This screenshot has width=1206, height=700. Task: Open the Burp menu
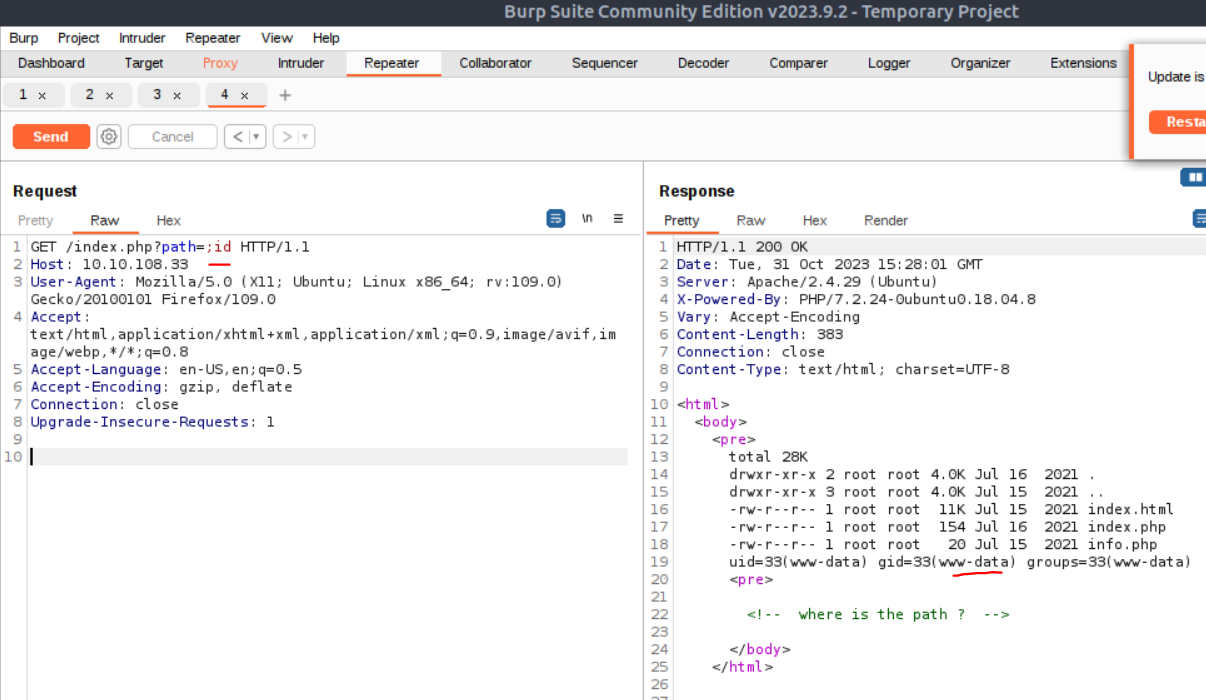pyautogui.click(x=24, y=38)
